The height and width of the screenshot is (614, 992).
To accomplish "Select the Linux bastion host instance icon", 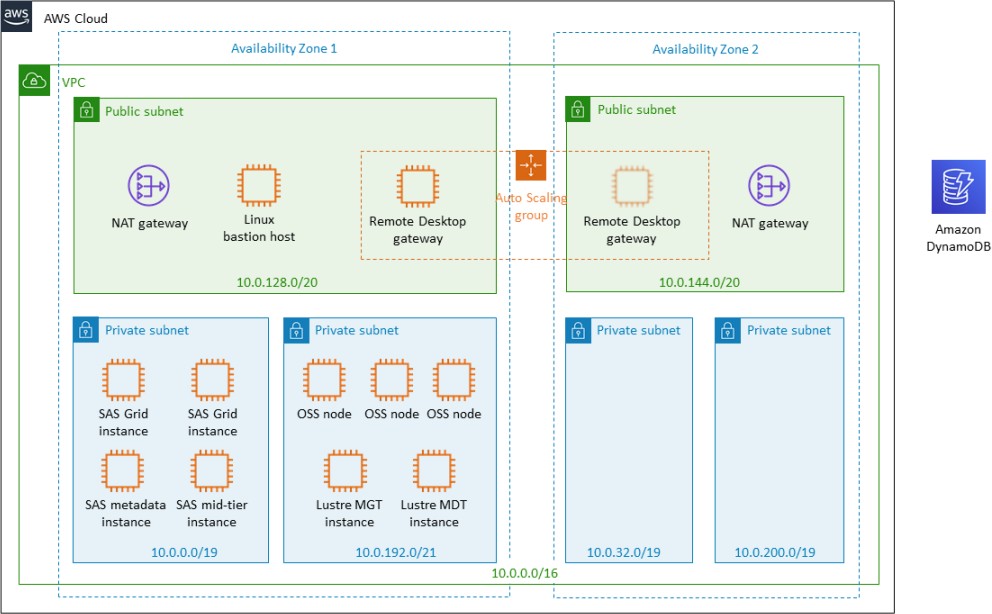I will pos(259,185).
